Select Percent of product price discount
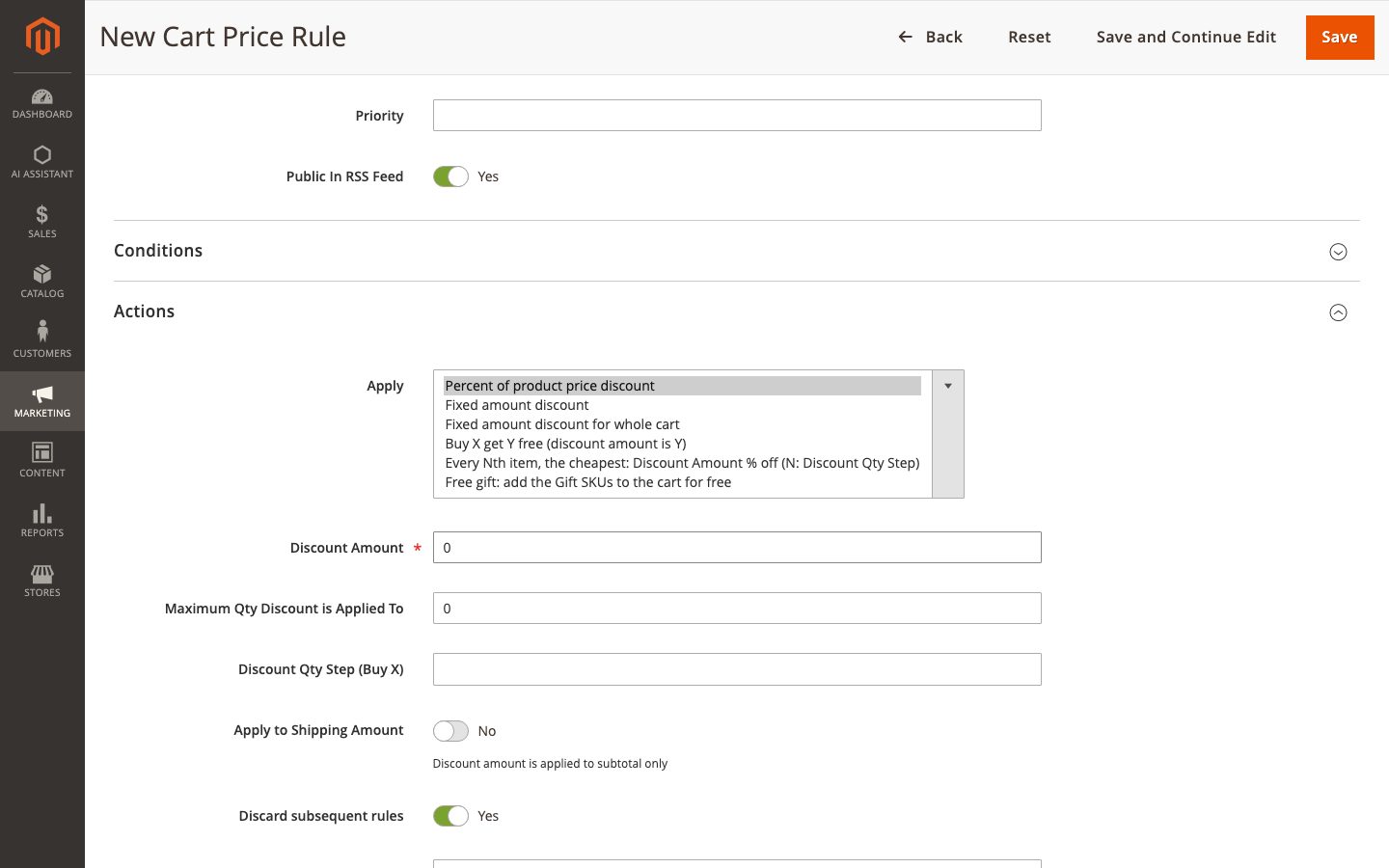This screenshot has width=1389, height=868. (682, 386)
